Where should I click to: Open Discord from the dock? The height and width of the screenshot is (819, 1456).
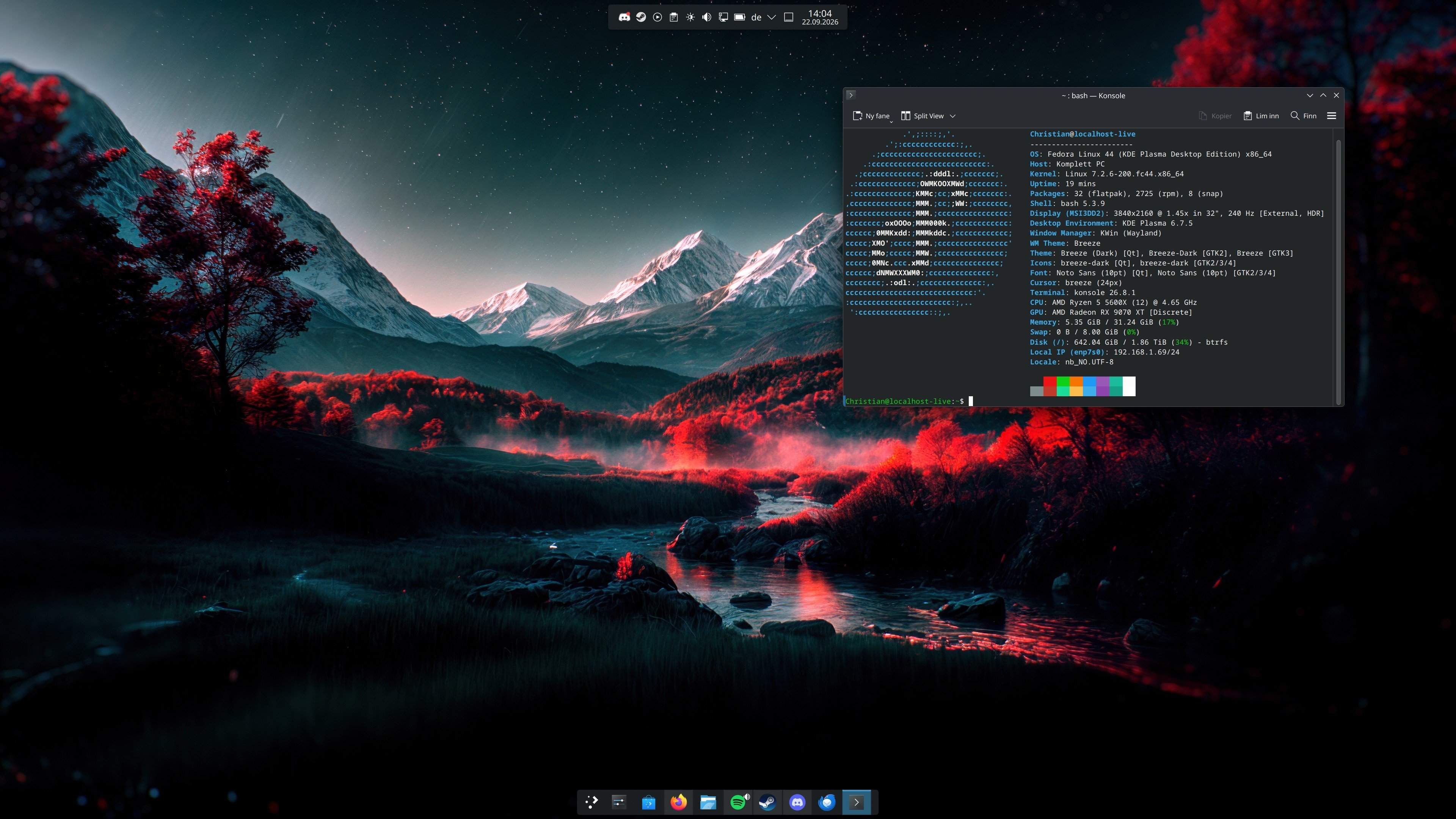pos(797,802)
